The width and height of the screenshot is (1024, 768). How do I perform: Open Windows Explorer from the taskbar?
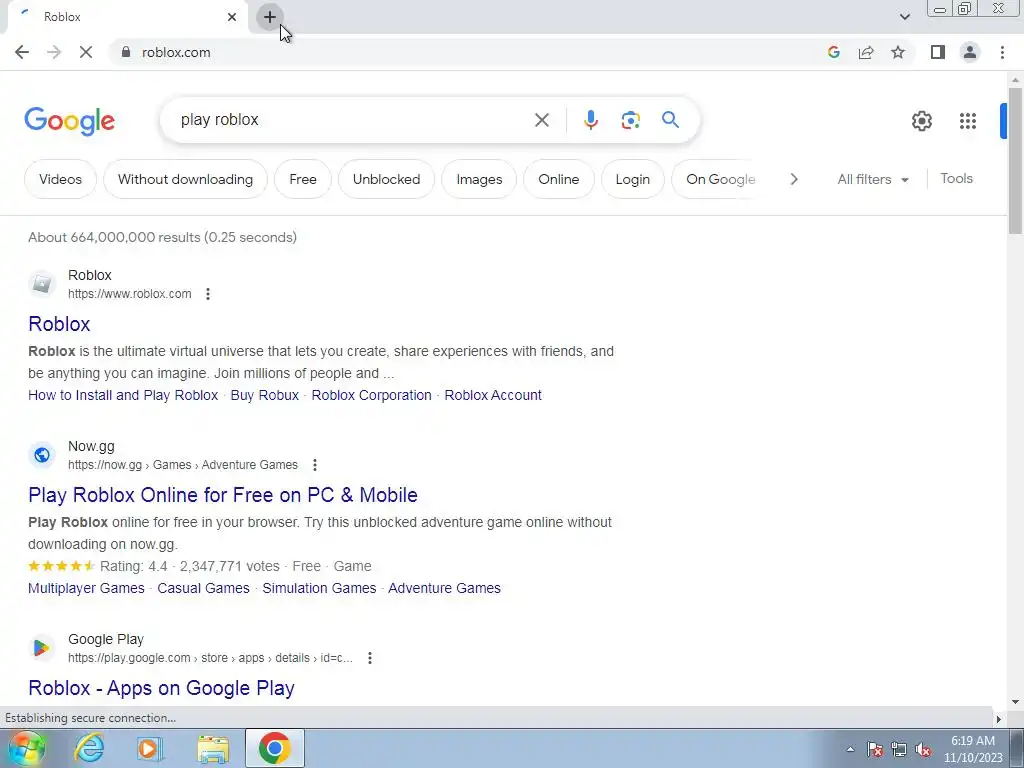[214, 749]
